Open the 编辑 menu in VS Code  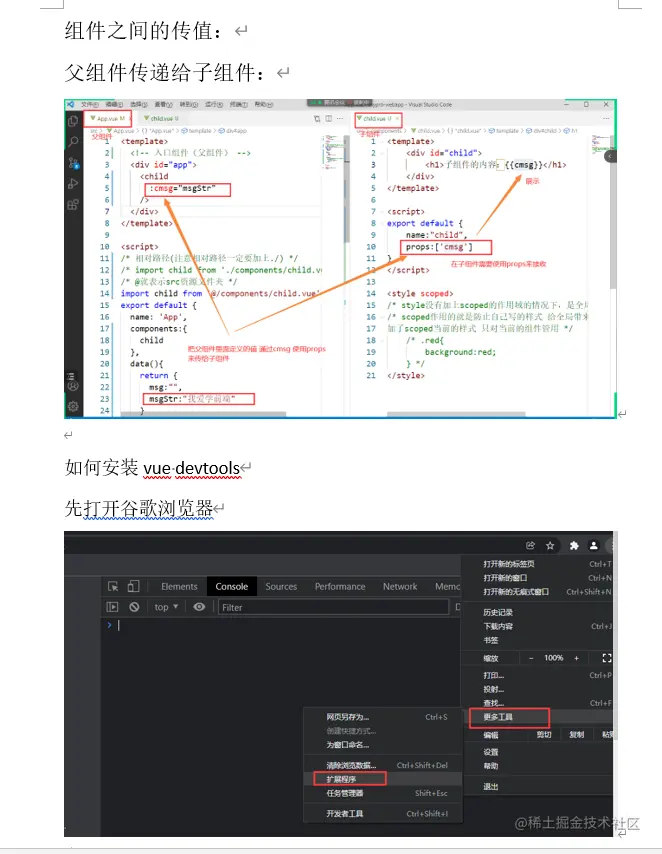pyautogui.click(x=114, y=104)
